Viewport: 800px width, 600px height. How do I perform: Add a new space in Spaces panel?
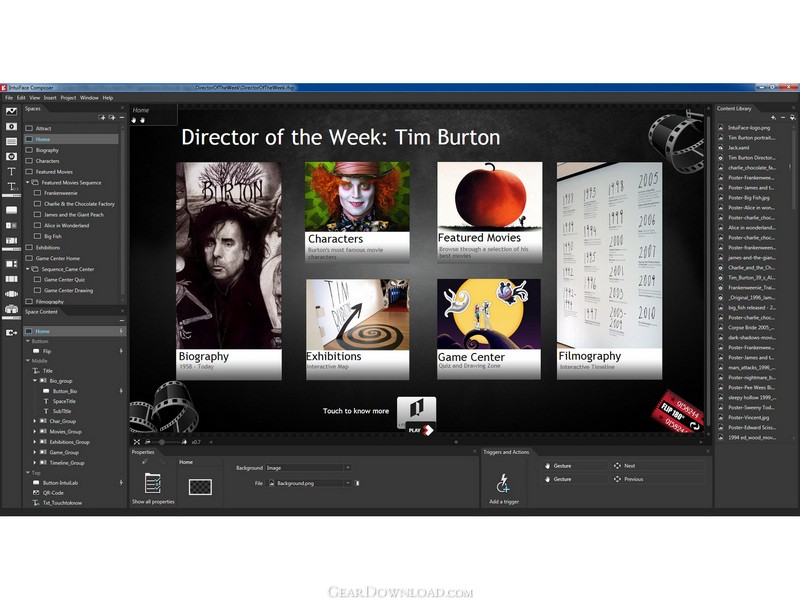point(102,117)
